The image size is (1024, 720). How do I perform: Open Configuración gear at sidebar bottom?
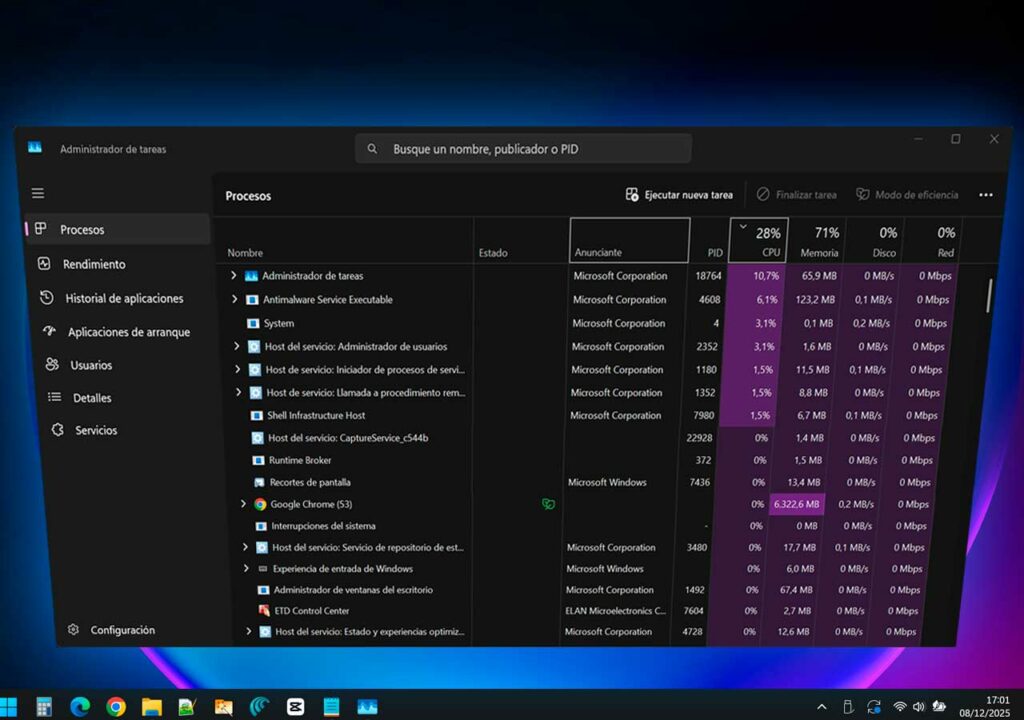122,630
